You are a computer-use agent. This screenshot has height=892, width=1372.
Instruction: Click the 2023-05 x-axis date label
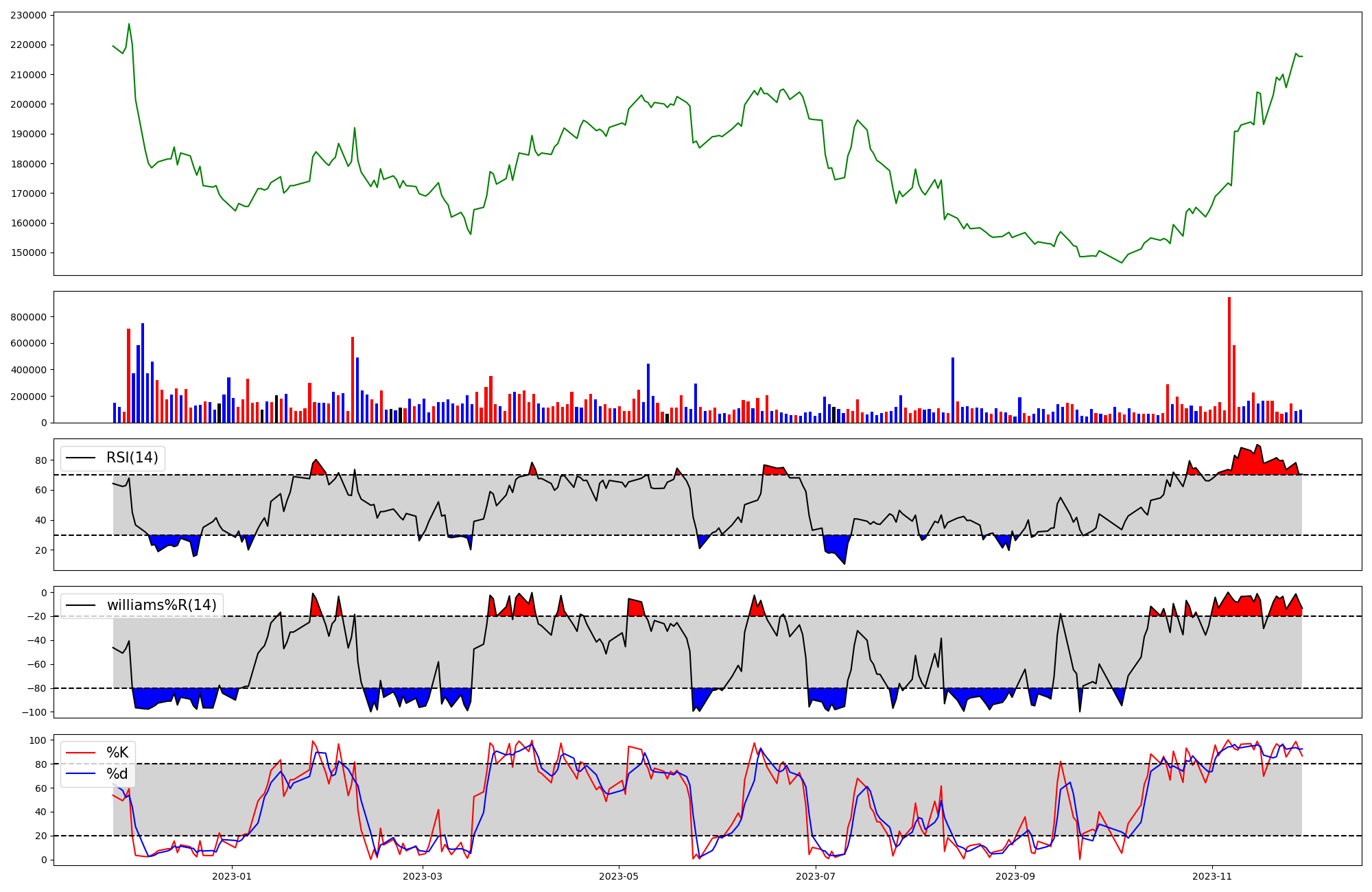[x=619, y=876]
